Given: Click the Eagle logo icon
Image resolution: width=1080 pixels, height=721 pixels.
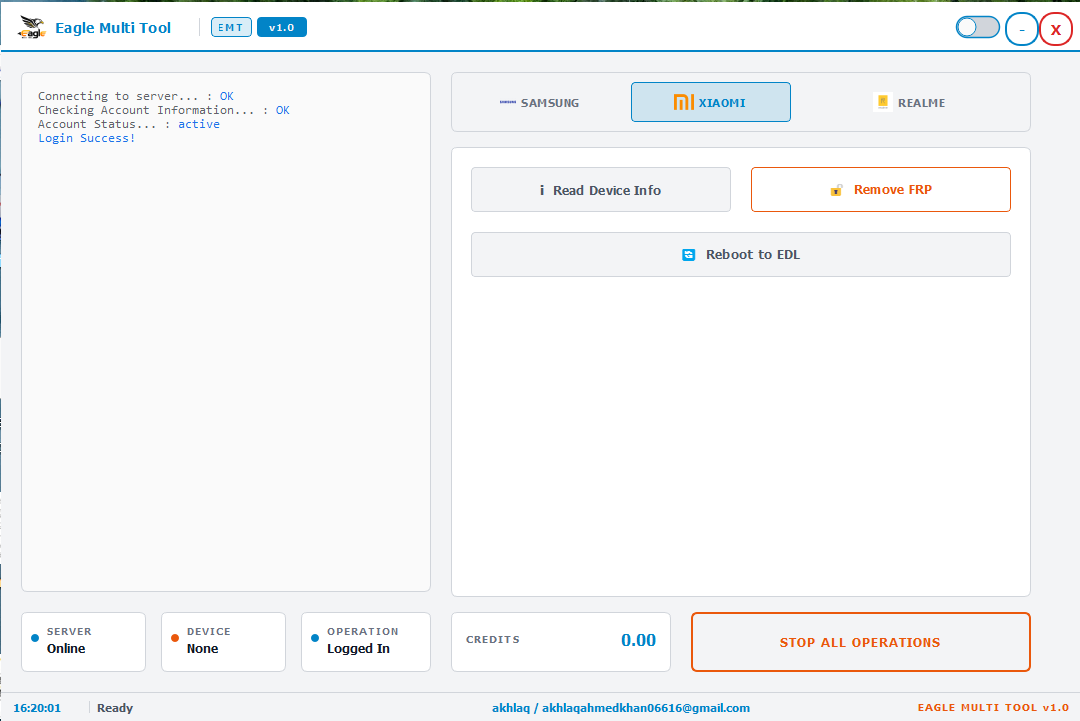Looking at the screenshot, I should (32, 28).
